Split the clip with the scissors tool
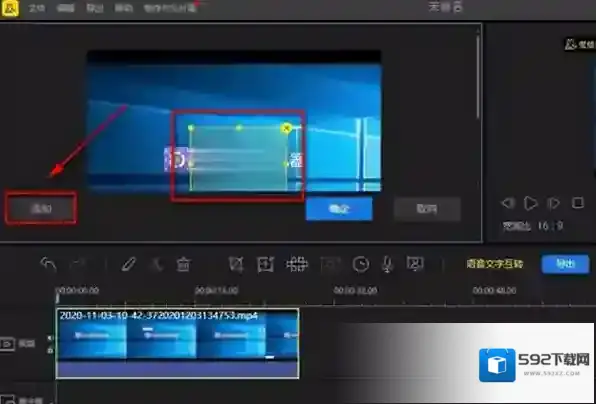Screen dimensions: 596x404 pos(156,264)
